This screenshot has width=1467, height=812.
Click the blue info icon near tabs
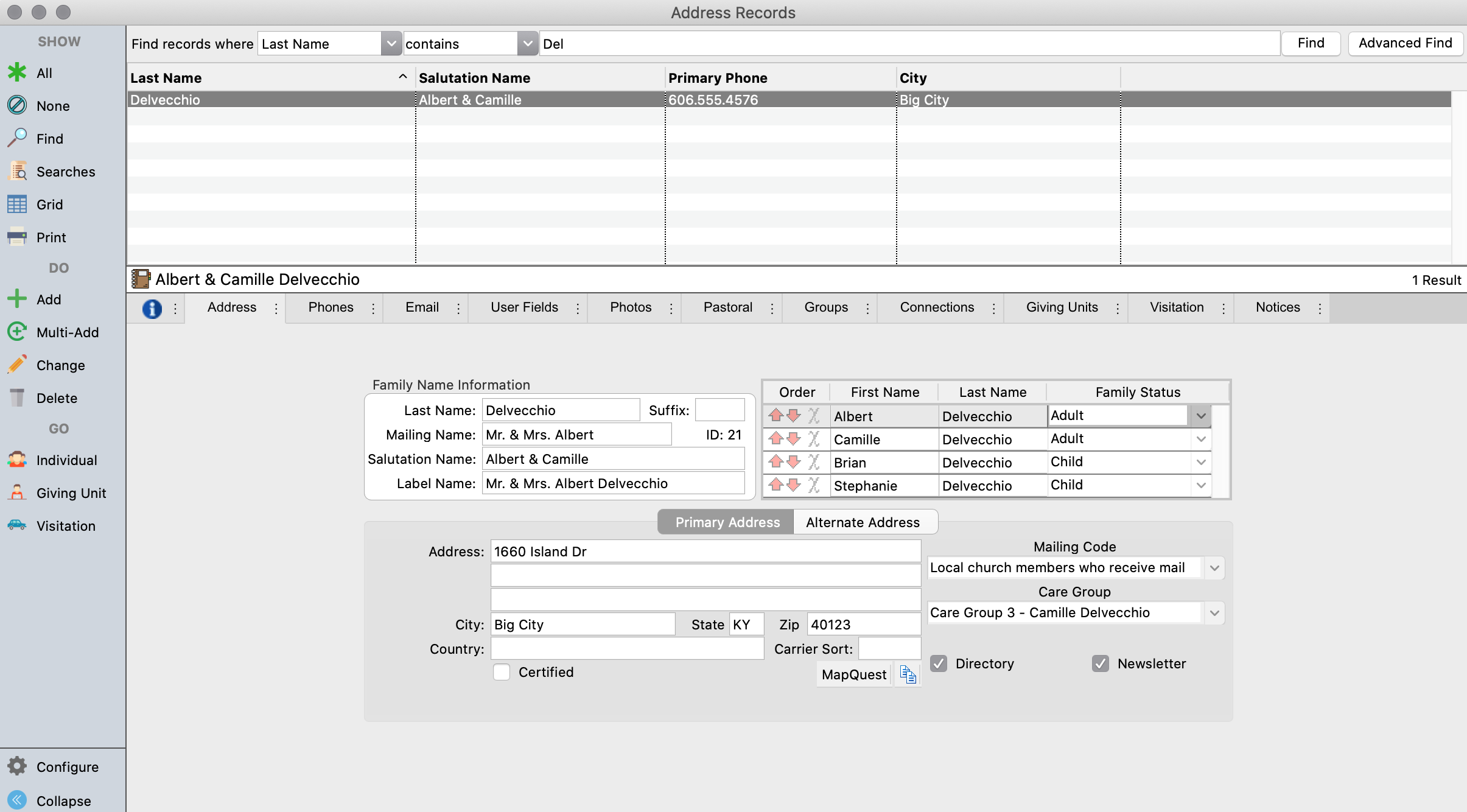click(x=151, y=308)
